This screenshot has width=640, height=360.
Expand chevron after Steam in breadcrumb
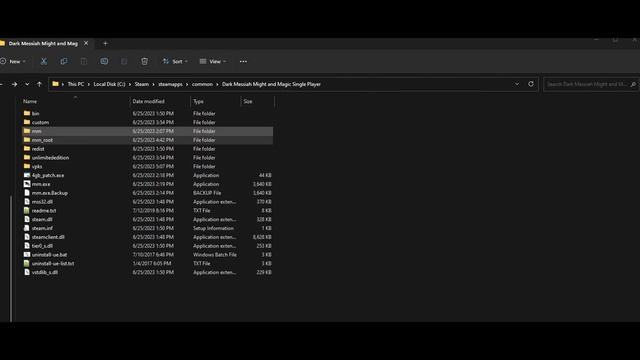click(153, 84)
